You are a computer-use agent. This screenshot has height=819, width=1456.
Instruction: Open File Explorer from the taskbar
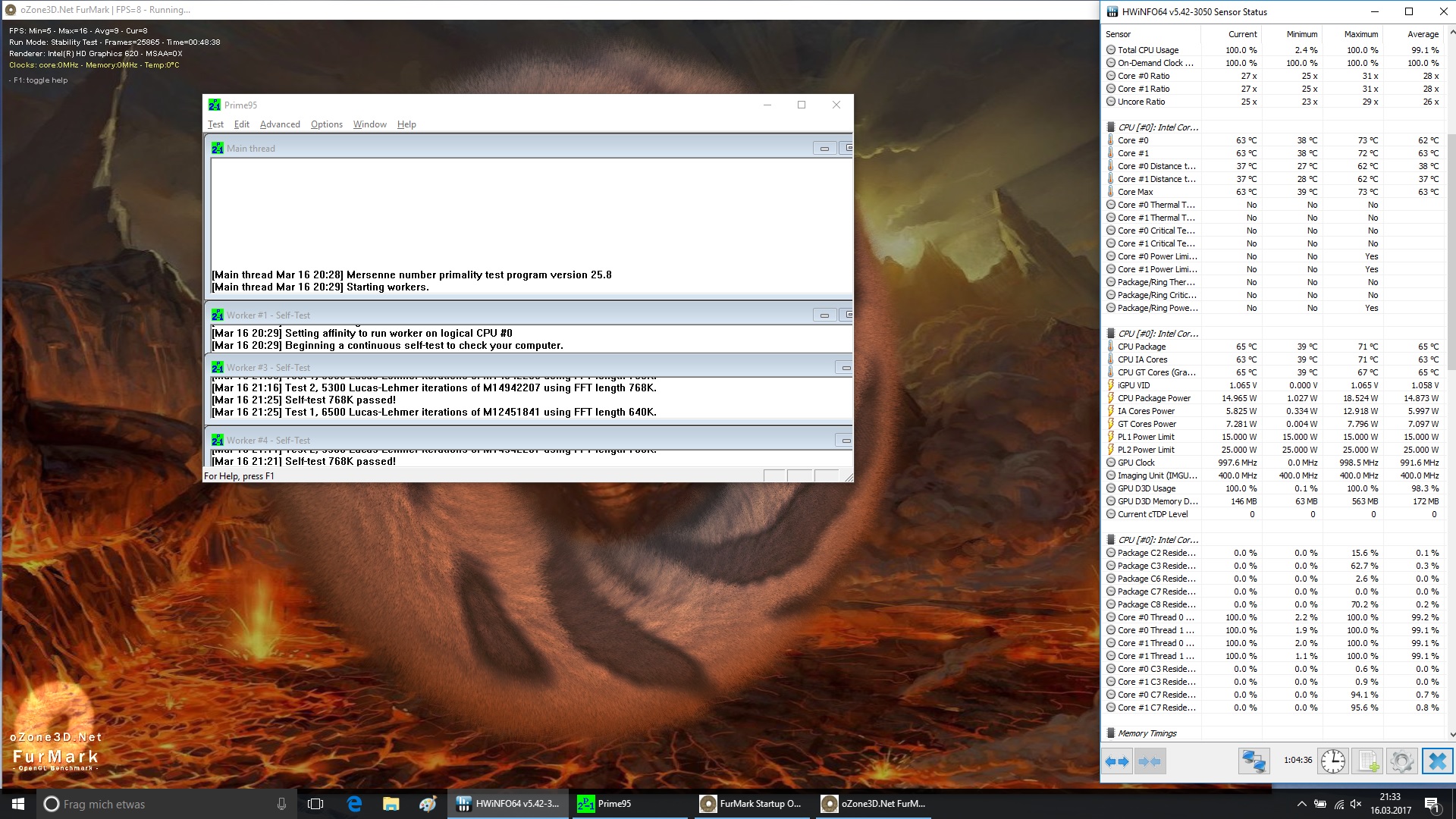pyautogui.click(x=391, y=804)
